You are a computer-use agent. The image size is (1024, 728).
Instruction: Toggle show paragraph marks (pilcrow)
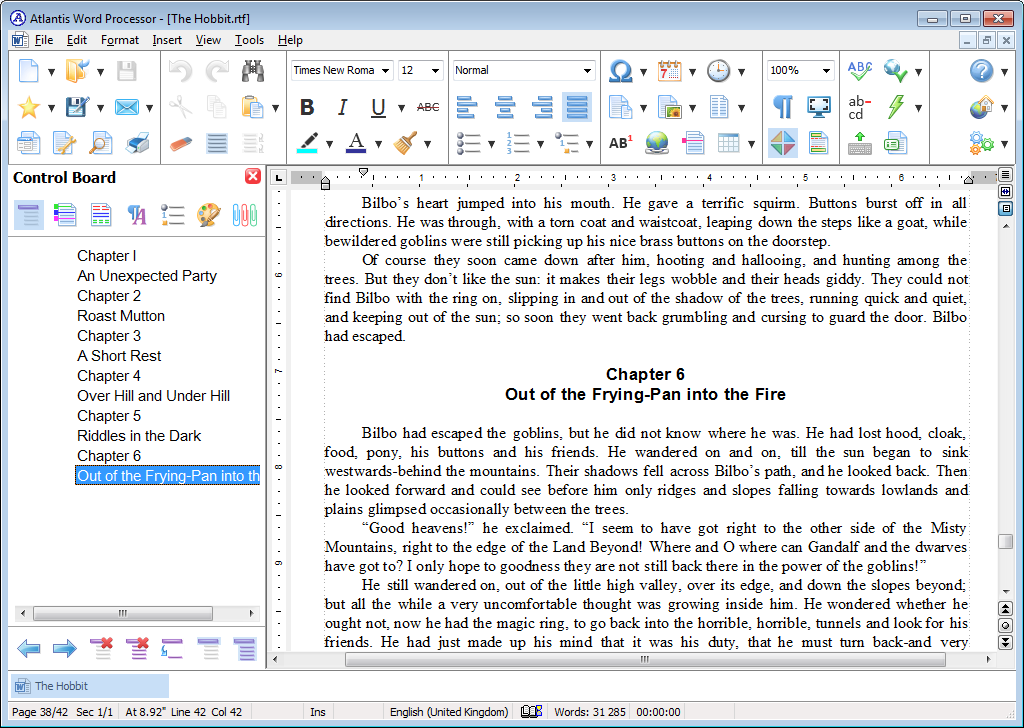coord(782,107)
